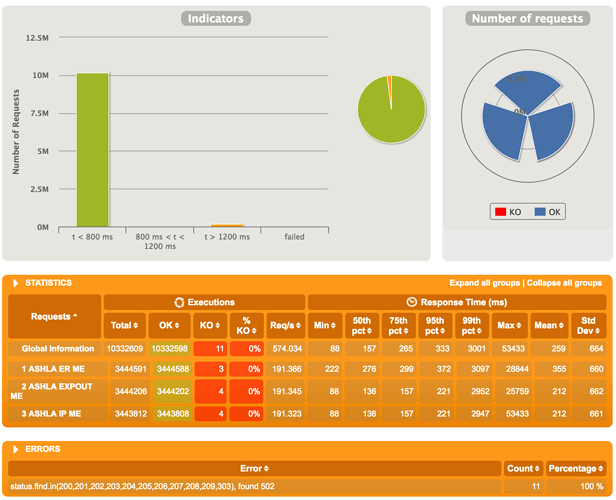This screenshot has height=500, width=616.
Task: Sort by the Req/s column arrows
Action: 298,325
